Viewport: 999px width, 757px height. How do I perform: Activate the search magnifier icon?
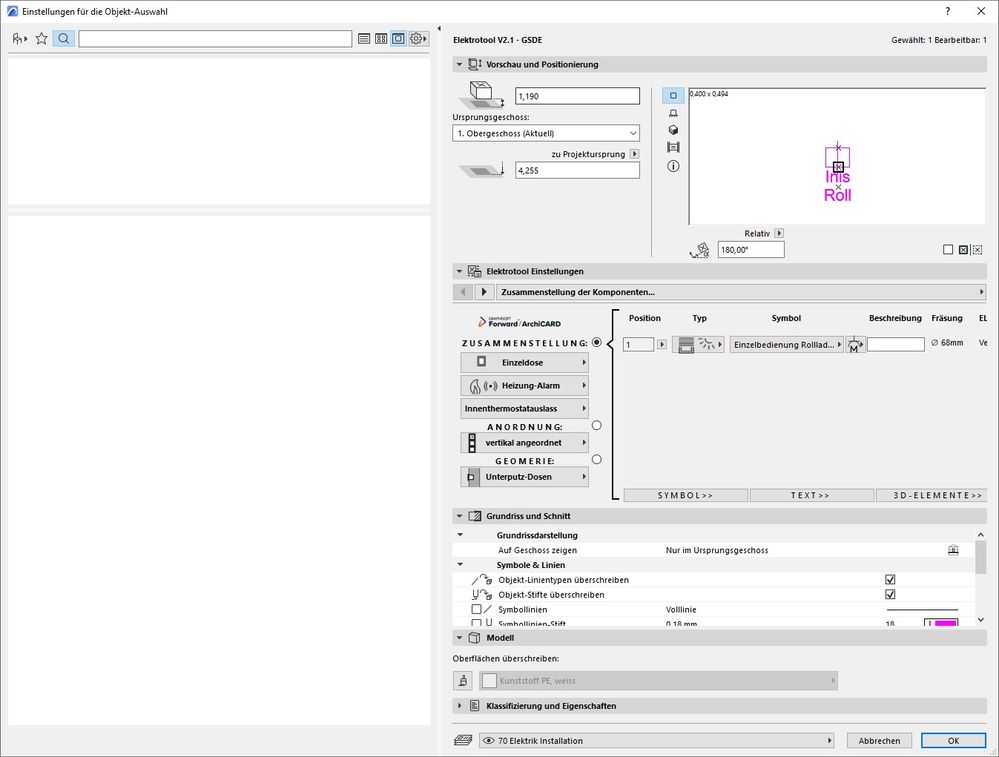click(64, 39)
